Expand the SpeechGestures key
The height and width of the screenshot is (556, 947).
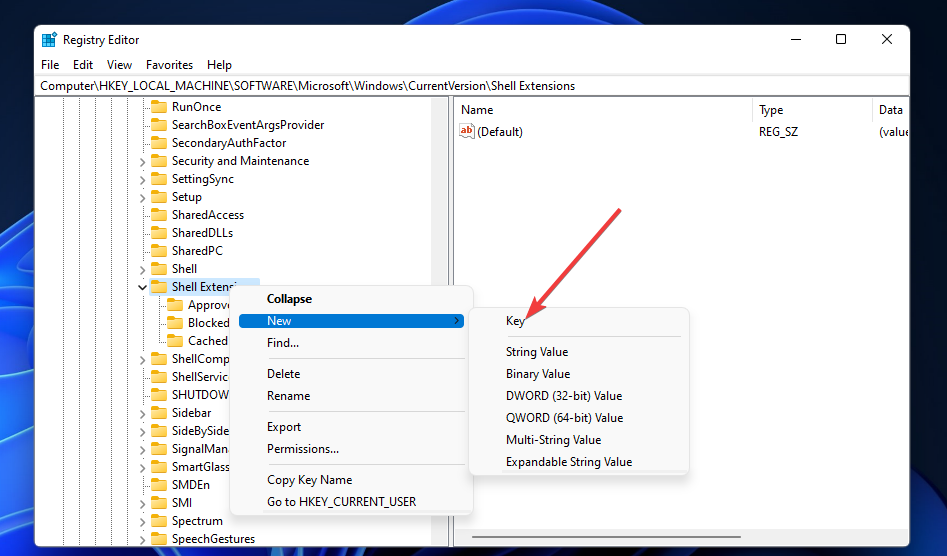coord(143,539)
